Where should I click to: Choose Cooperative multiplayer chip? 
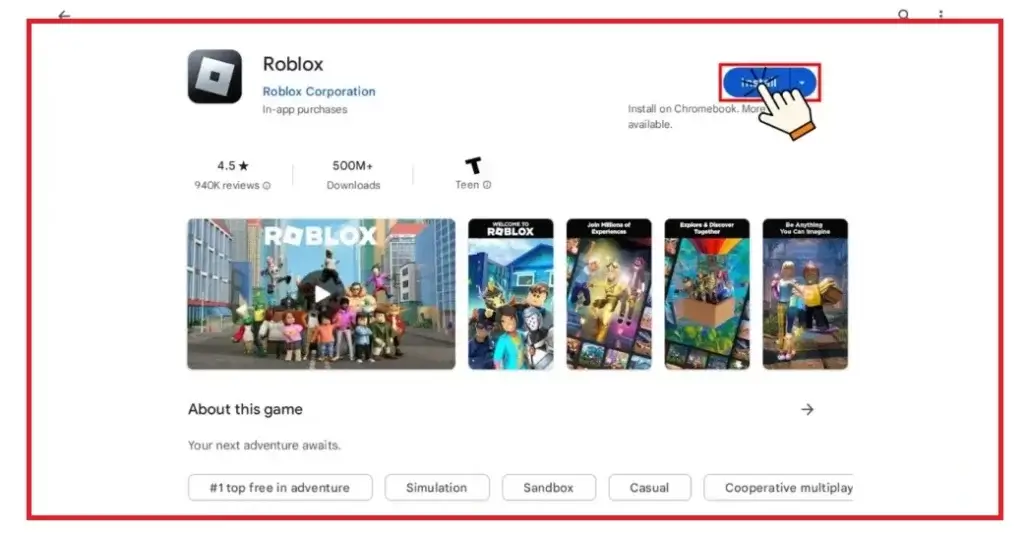(778, 488)
